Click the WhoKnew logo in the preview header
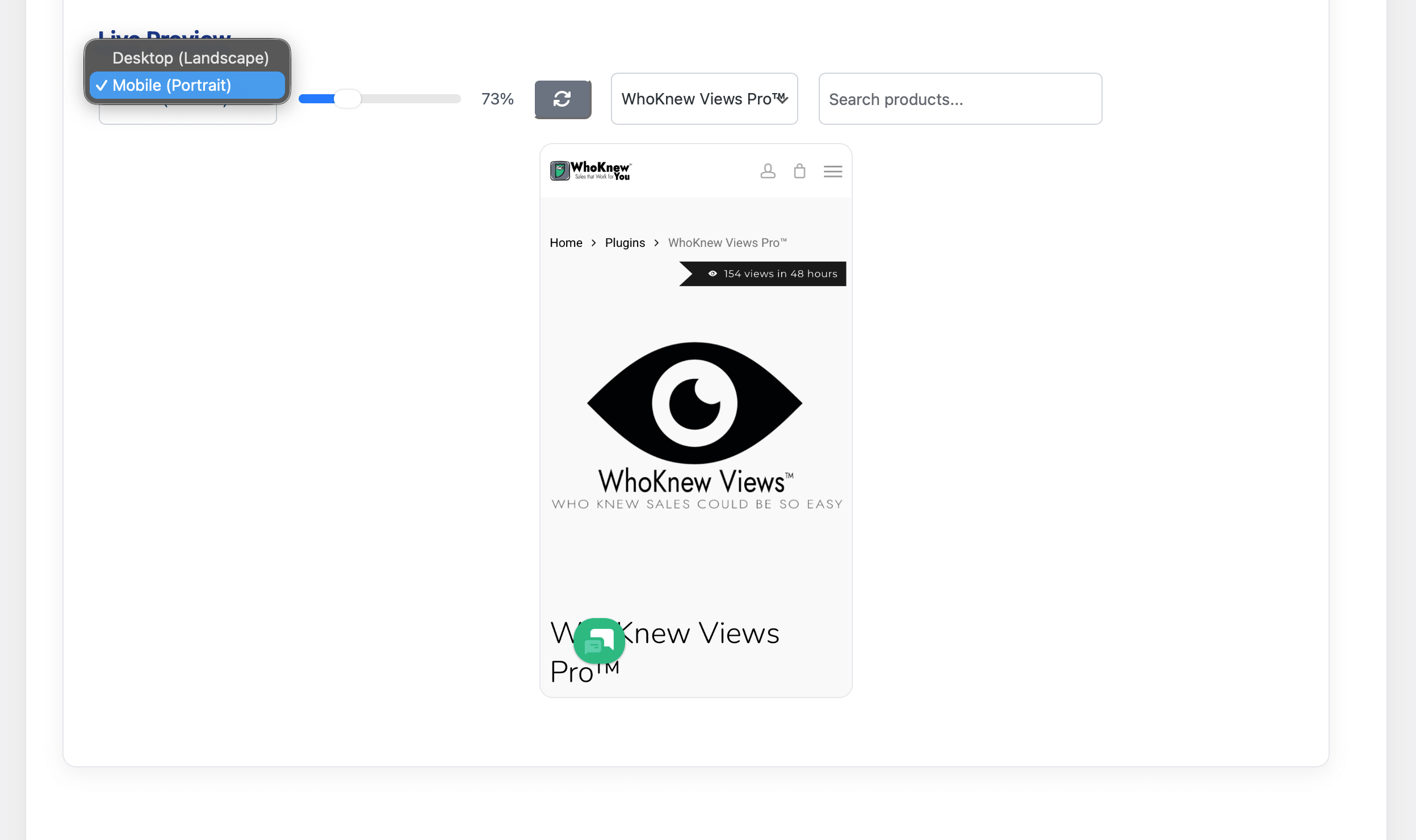1416x840 pixels. click(590, 170)
